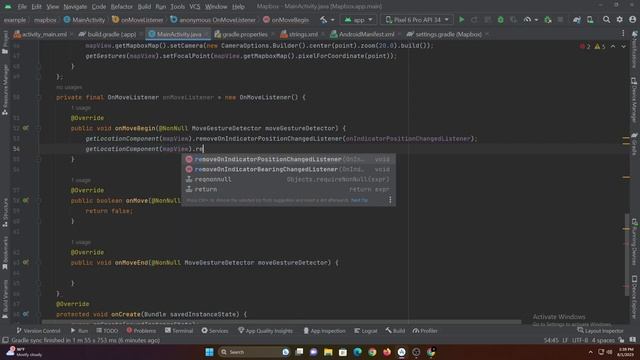The image size is (640, 360).
Task: Expand the profiler dropdown arrow in toolbar
Action: tap(536, 20)
